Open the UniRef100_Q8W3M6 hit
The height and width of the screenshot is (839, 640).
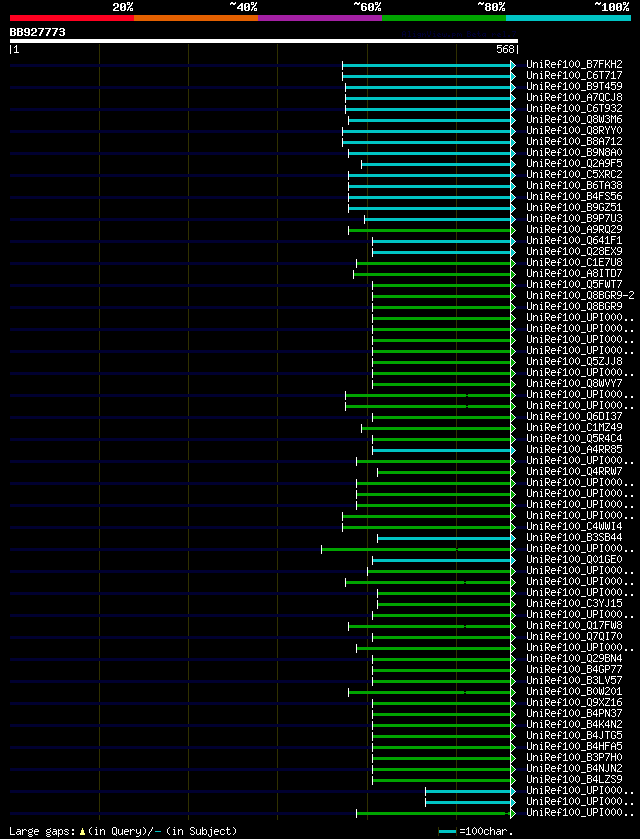point(574,119)
